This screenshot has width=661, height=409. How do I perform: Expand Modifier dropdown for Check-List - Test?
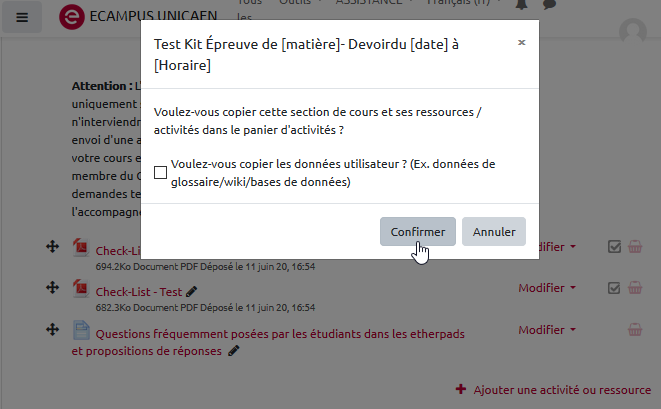pos(546,288)
